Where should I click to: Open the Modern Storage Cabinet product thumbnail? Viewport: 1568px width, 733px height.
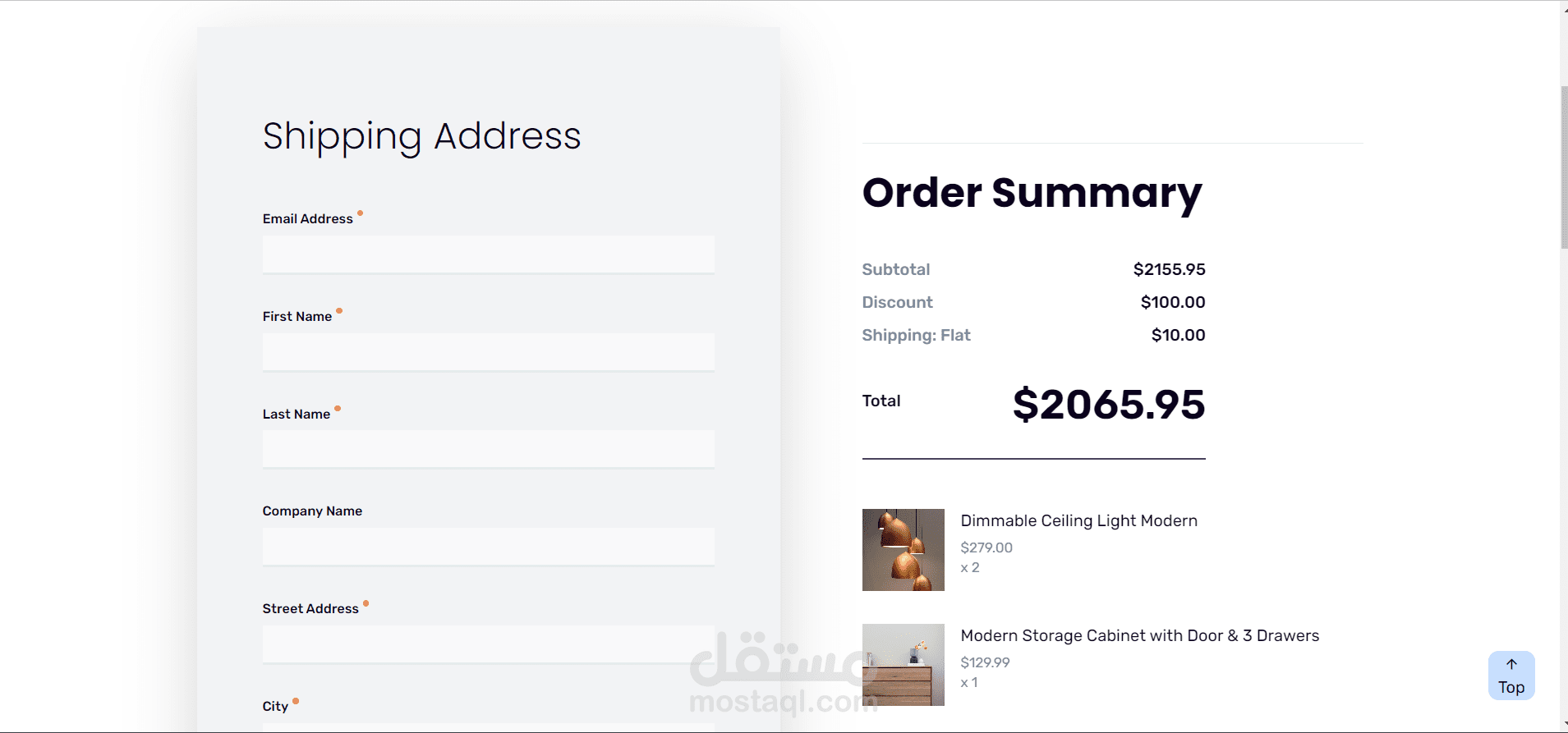tap(903, 665)
